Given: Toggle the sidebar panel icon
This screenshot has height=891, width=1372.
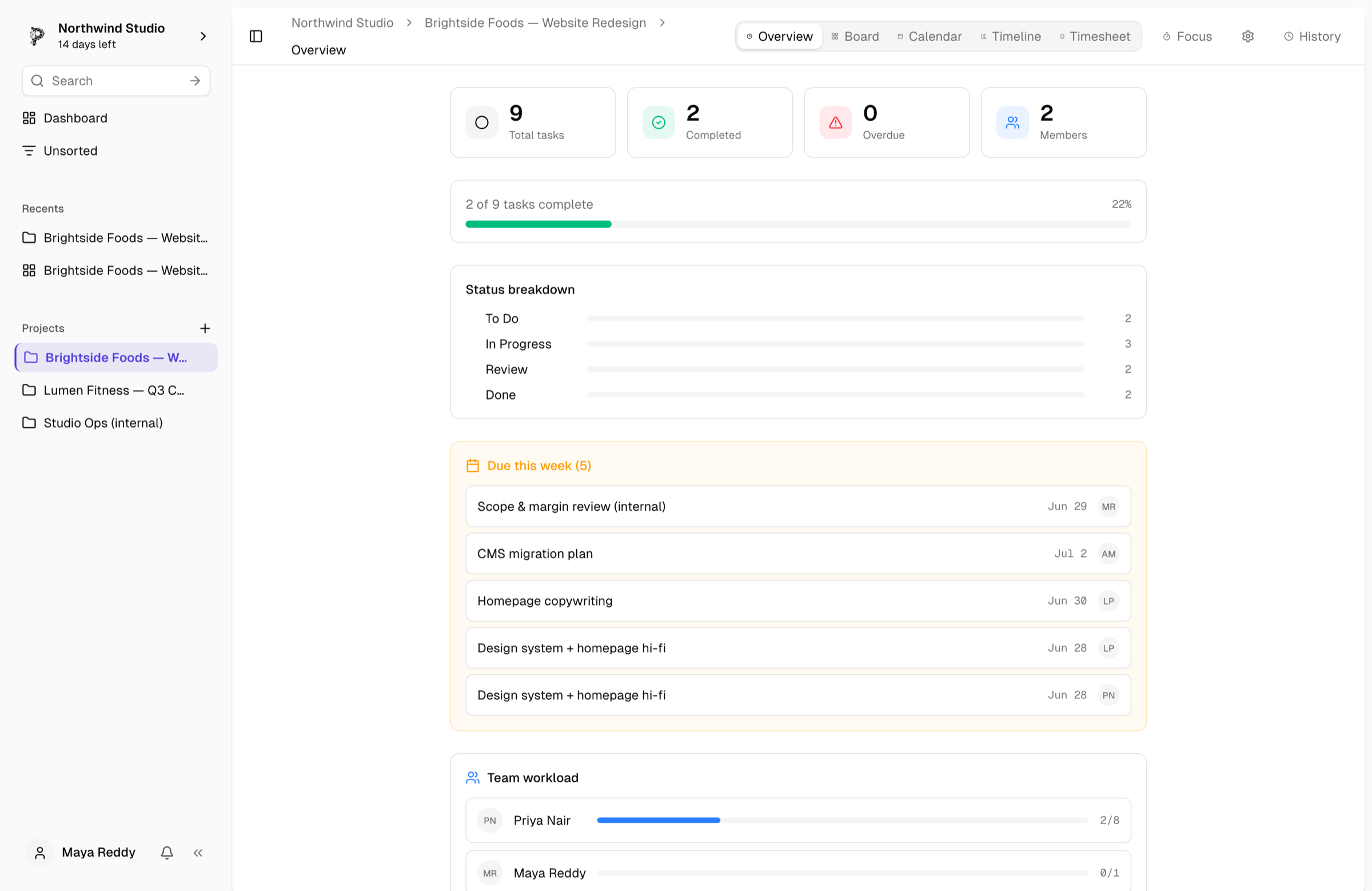Looking at the screenshot, I should [256, 37].
